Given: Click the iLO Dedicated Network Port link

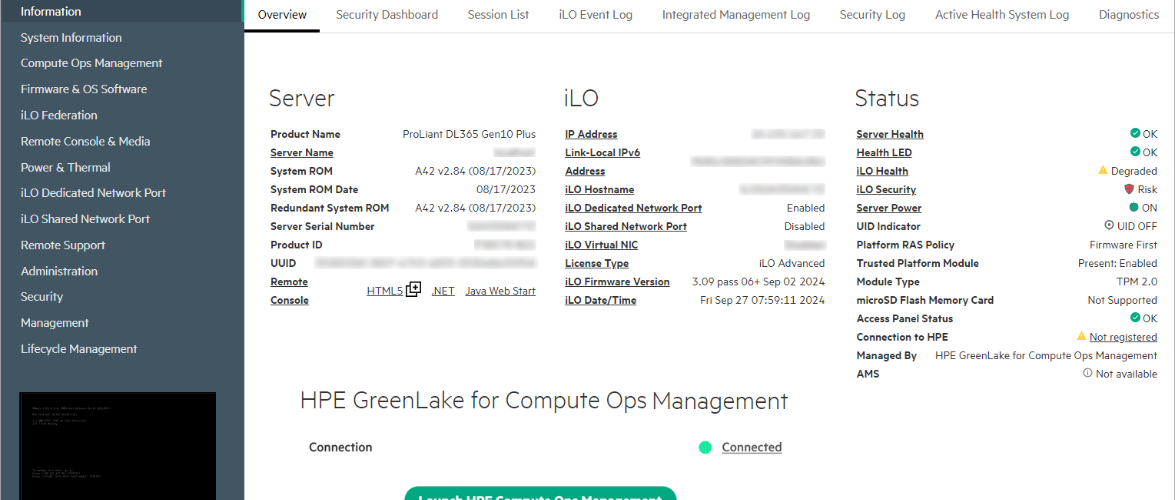Looking at the screenshot, I should click(x=633, y=208).
